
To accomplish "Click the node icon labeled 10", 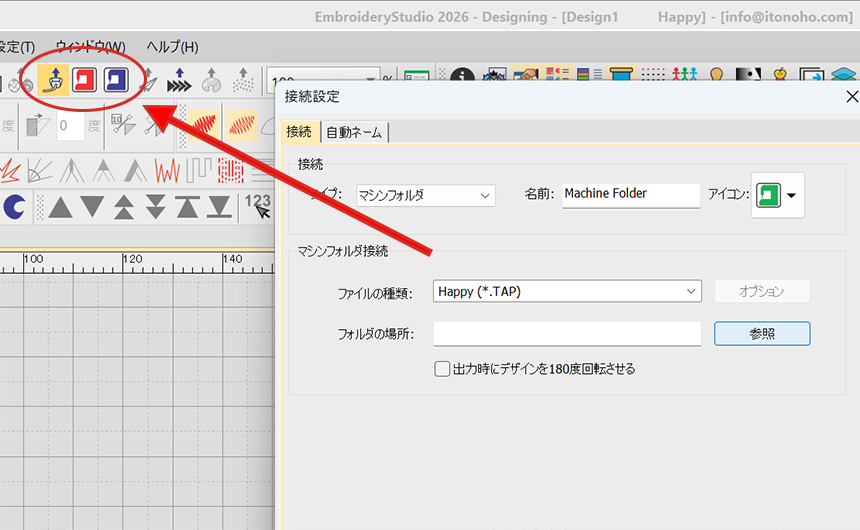I will tap(123, 125).
